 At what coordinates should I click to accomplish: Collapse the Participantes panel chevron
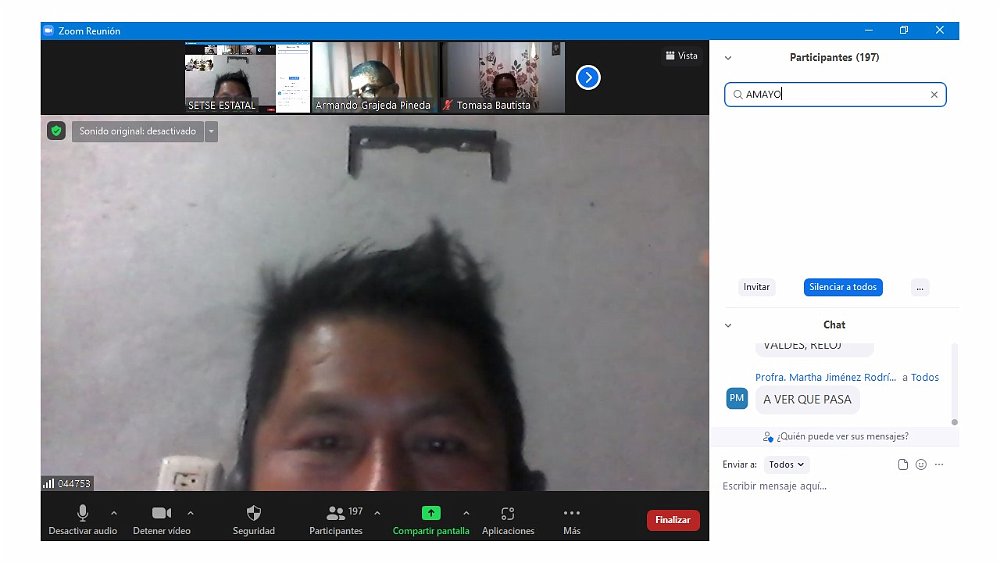pos(728,58)
